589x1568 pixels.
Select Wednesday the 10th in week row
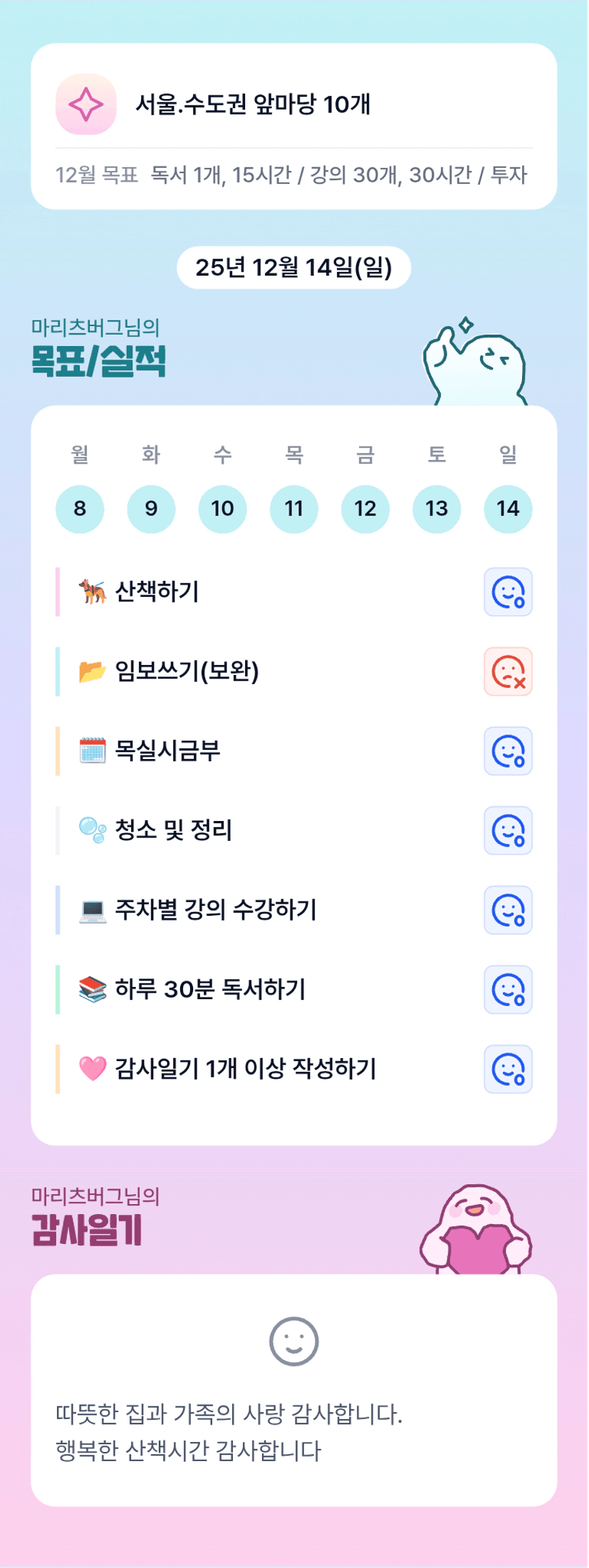pos(222,508)
